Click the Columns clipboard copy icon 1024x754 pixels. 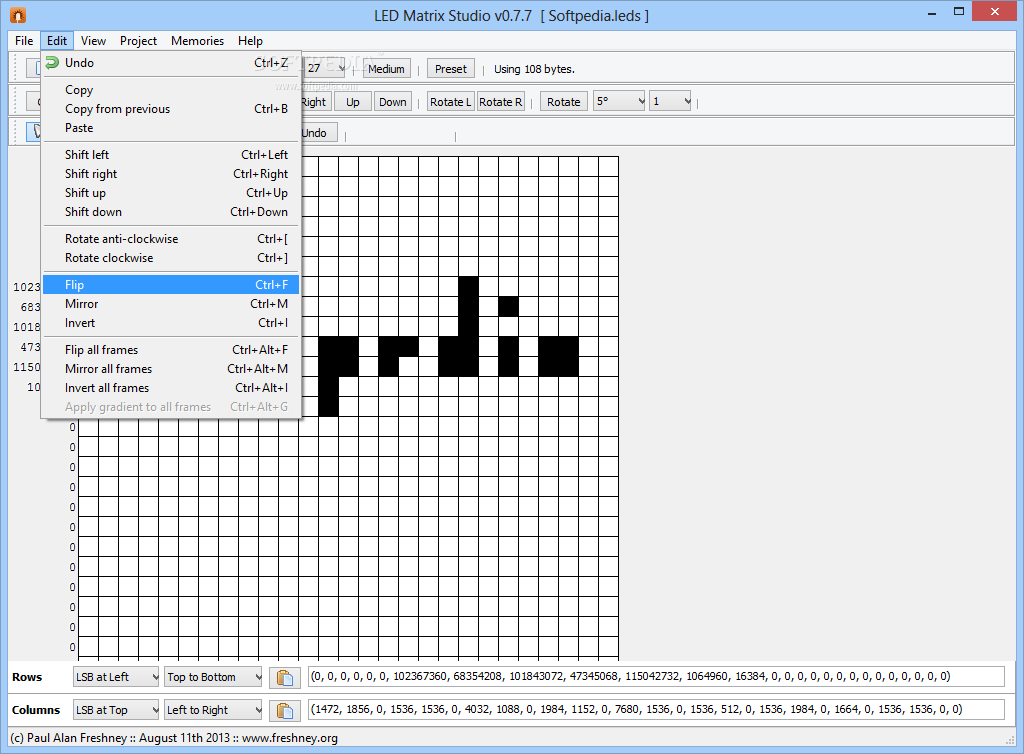[x=285, y=710]
